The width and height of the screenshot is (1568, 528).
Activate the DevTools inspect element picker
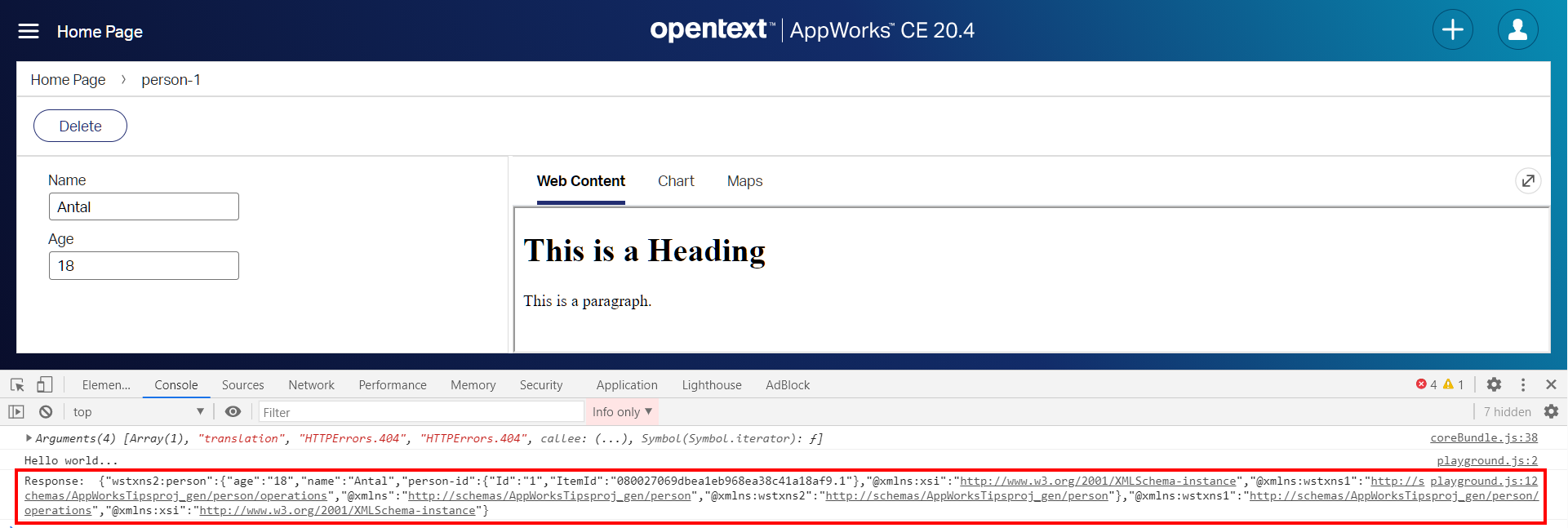17,384
